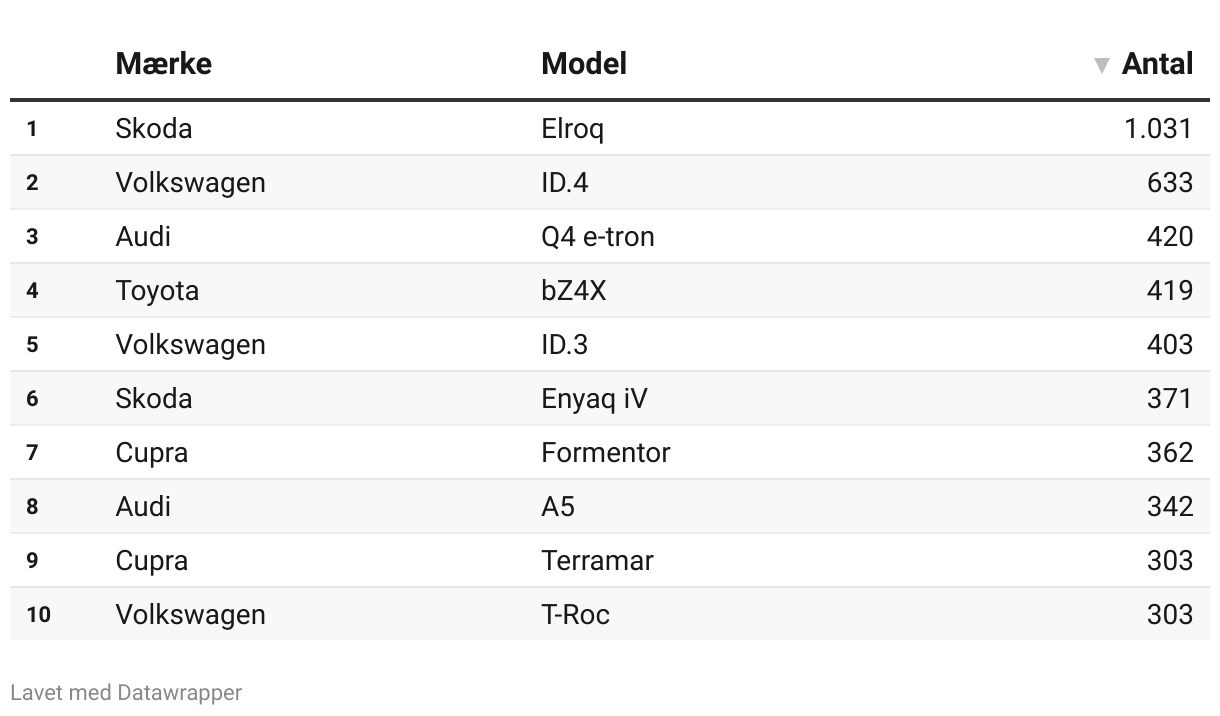Click the 1.031 count value
Screen dimensions: 1220x716
1158,128
